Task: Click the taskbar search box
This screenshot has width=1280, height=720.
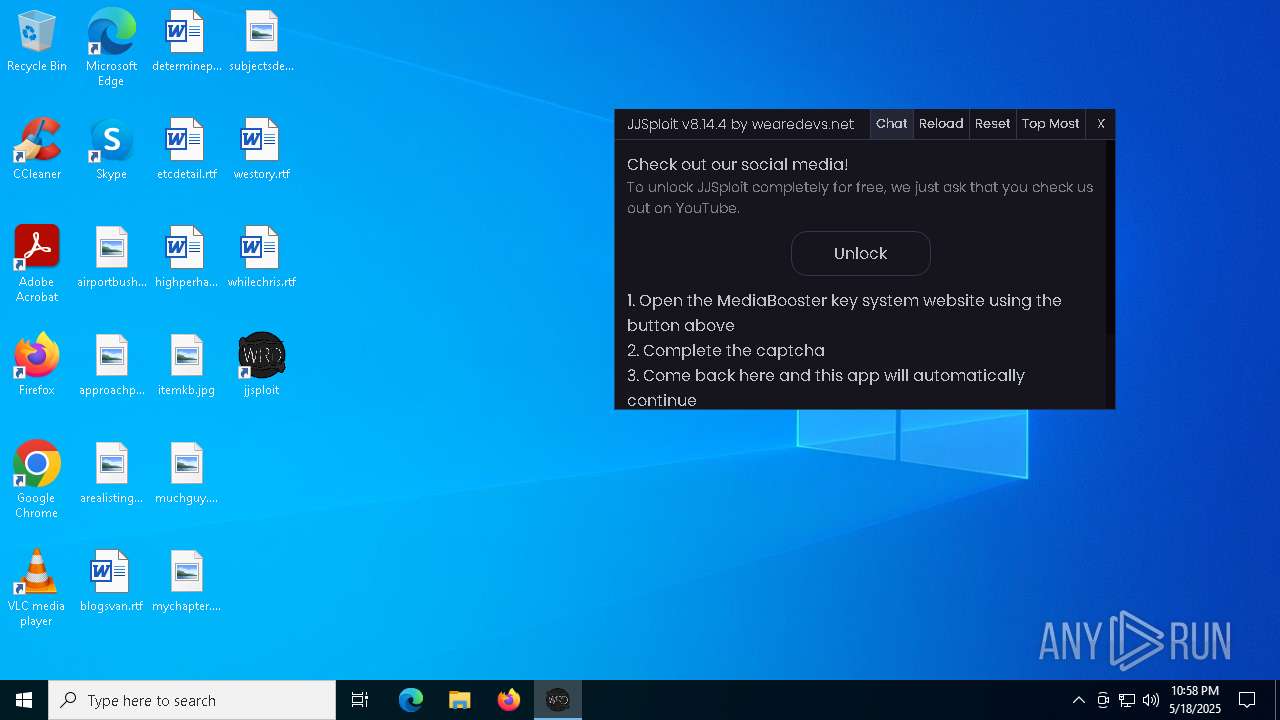Action: pos(192,700)
